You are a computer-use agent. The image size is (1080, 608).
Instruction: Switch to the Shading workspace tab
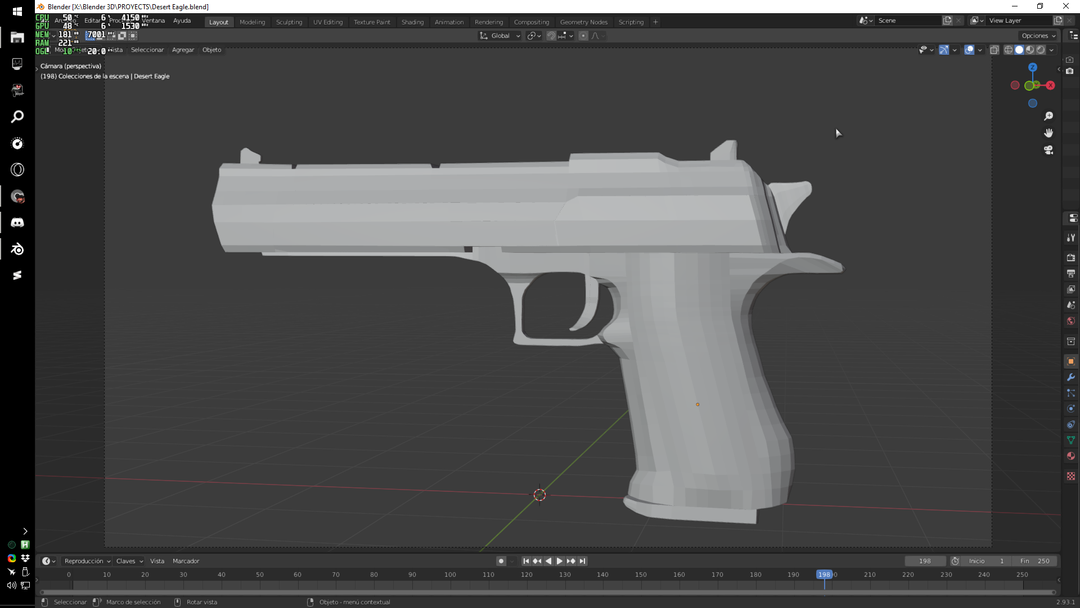point(412,21)
